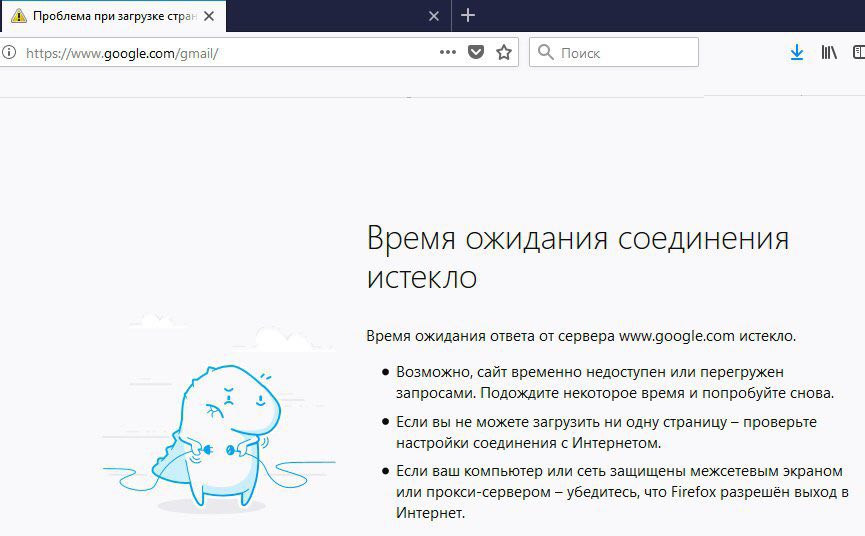Click the dinosaur error illustration
The width and height of the screenshot is (865, 536).
pos(219,414)
